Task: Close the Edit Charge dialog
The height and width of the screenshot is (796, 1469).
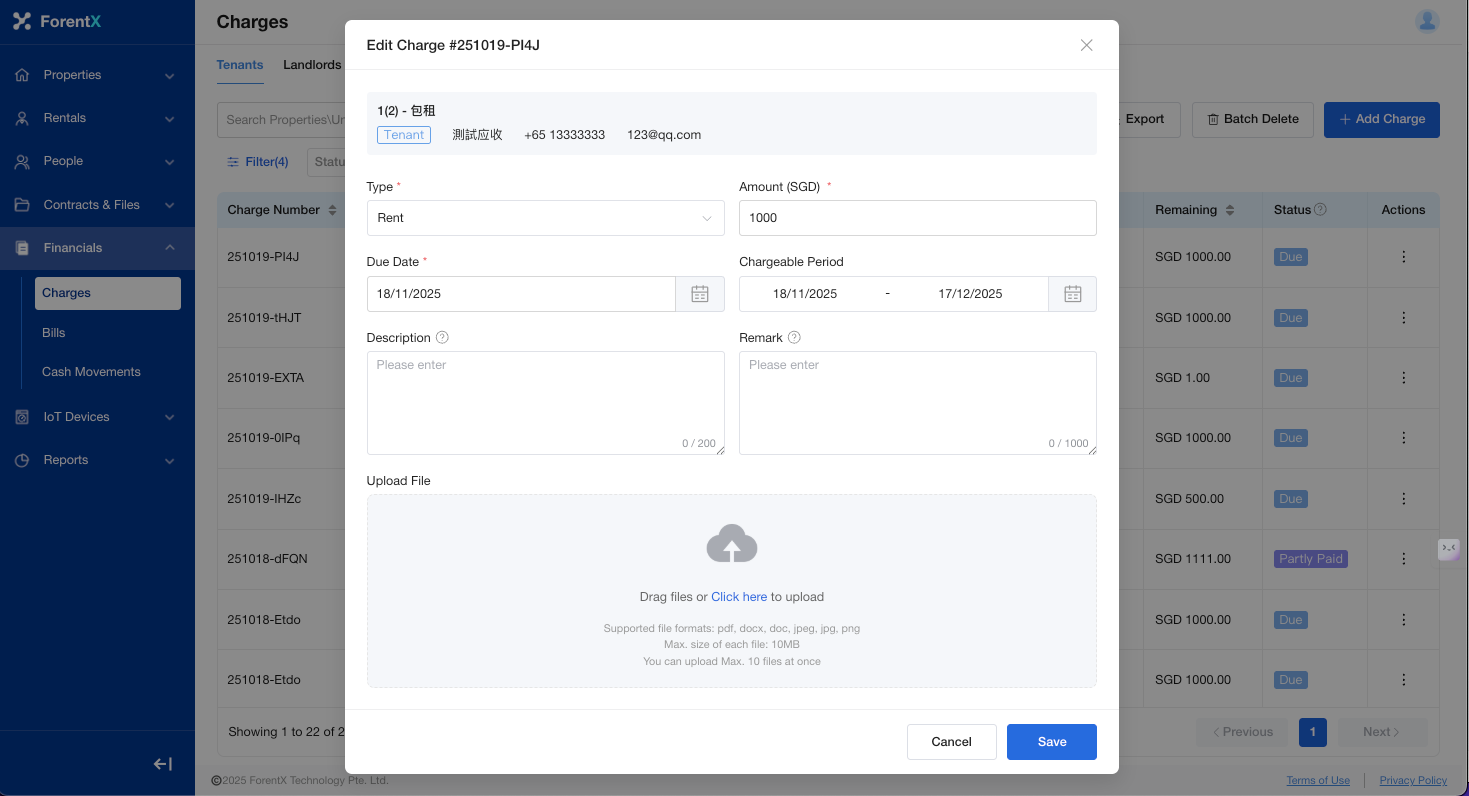Action: click(x=1086, y=45)
